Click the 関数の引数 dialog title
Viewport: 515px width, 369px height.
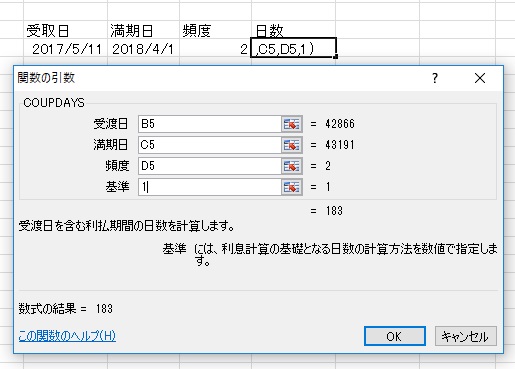coord(46,78)
